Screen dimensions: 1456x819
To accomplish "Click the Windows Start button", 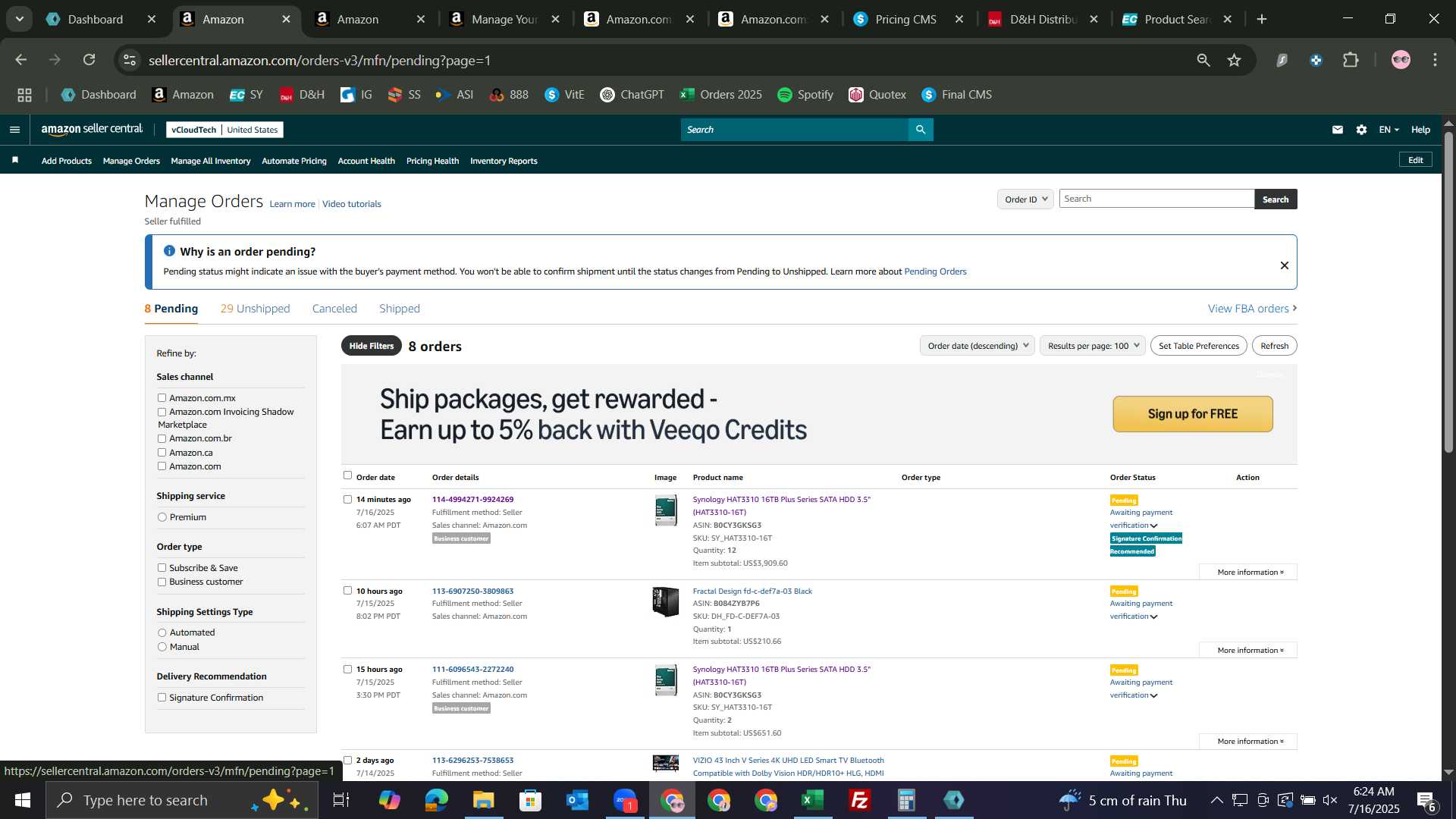I will coord(22,800).
